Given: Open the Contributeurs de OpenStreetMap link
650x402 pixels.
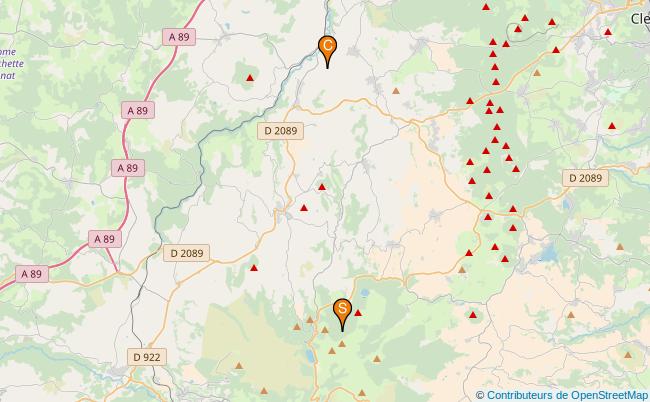Looking at the screenshot, I should tap(567, 395).
